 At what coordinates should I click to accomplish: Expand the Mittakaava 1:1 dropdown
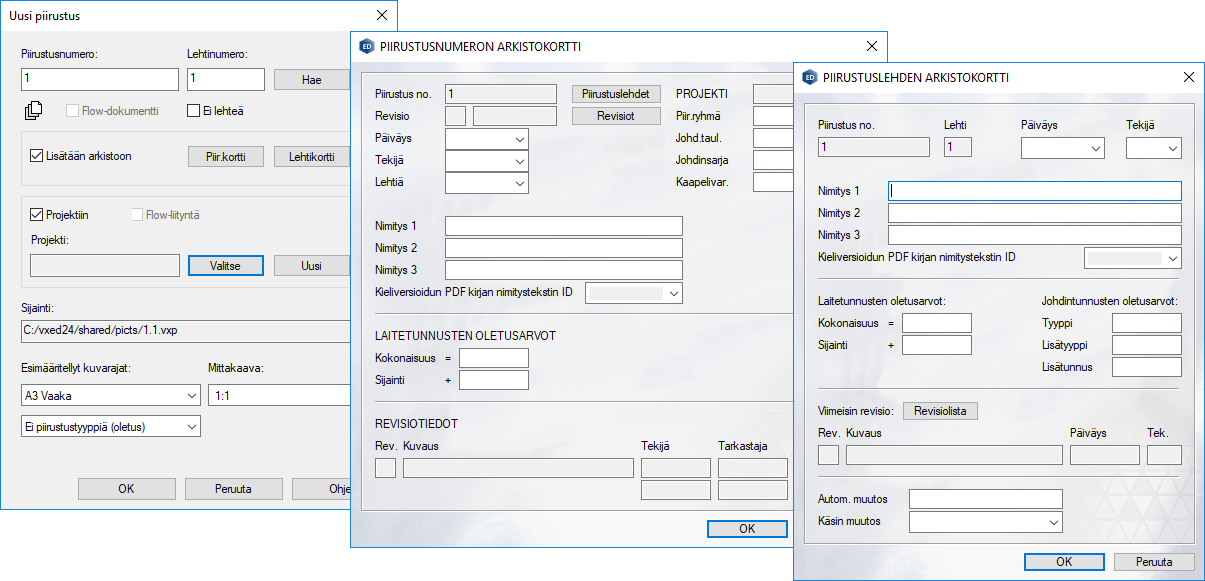280,396
